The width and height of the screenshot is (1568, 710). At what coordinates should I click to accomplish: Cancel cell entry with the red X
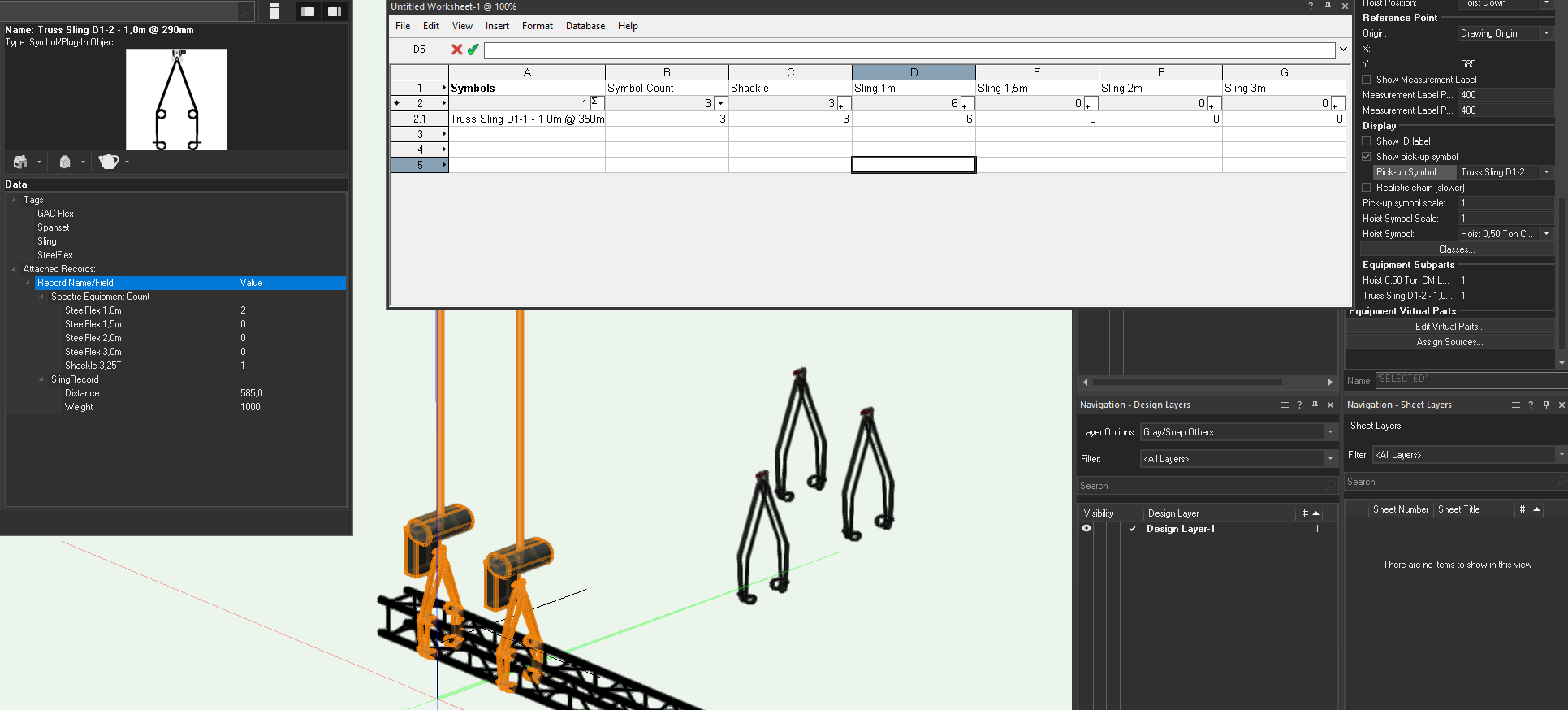[456, 50]
